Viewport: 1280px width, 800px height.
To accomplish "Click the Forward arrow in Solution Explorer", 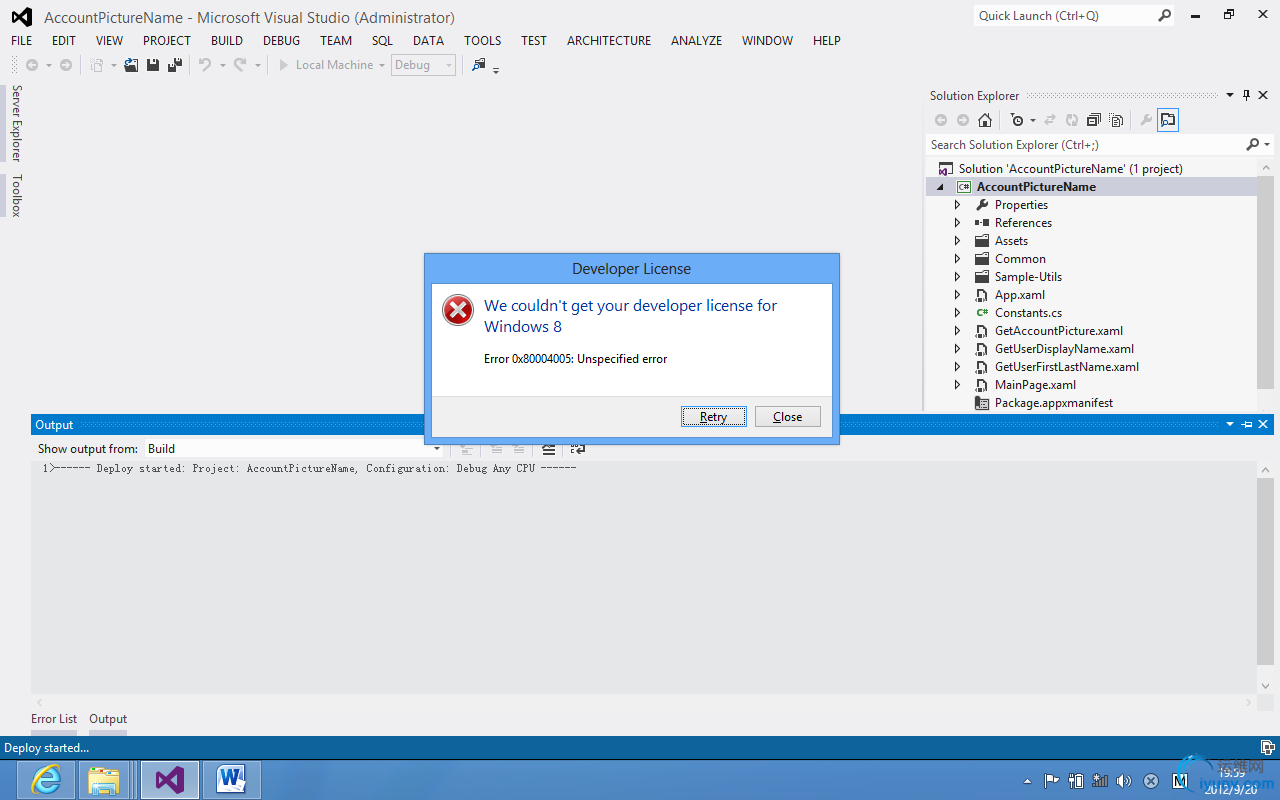I will 963,120.
